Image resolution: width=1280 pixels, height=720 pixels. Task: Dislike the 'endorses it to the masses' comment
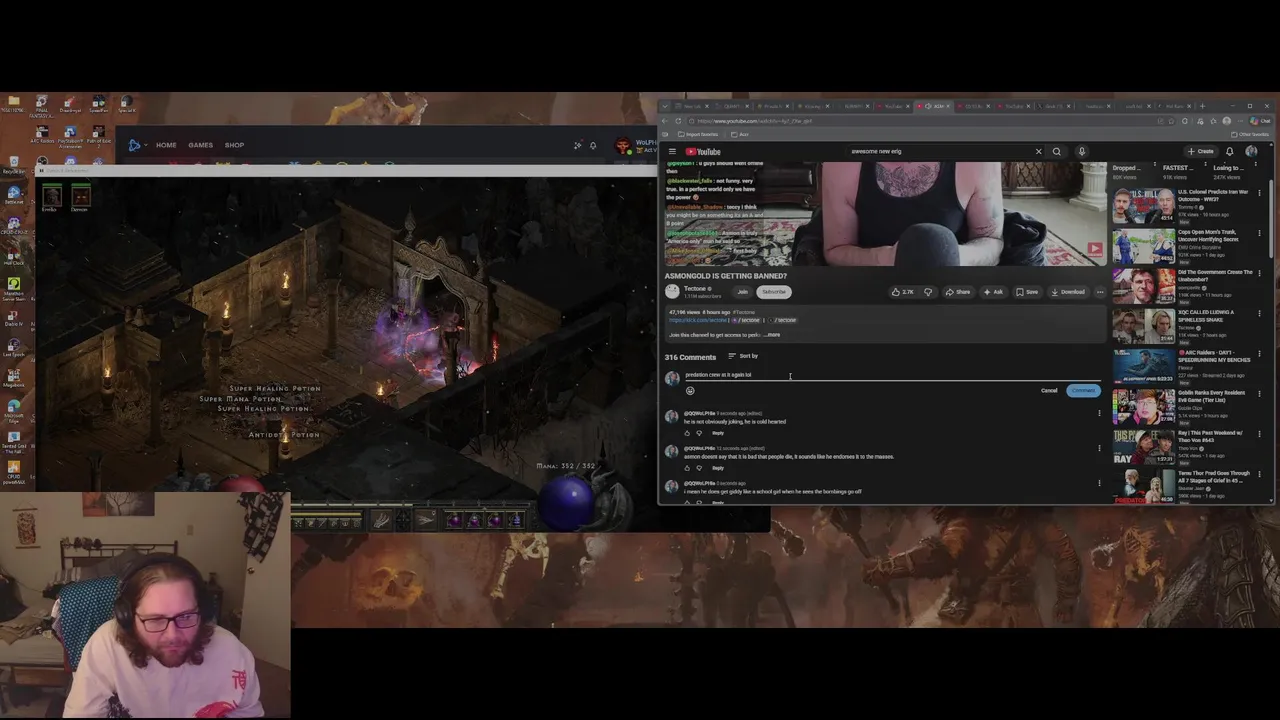[699, 468]
